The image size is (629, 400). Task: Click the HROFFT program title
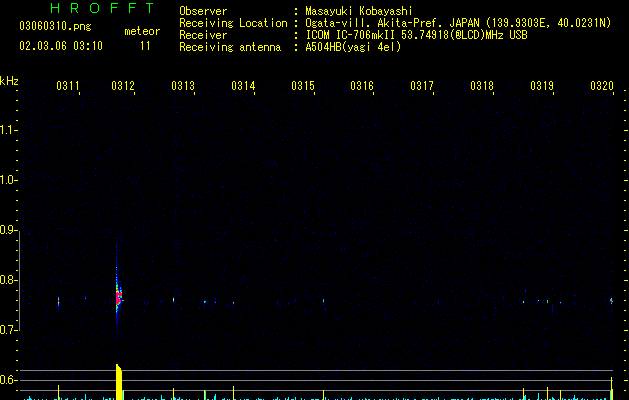click(x=103, y=8)
